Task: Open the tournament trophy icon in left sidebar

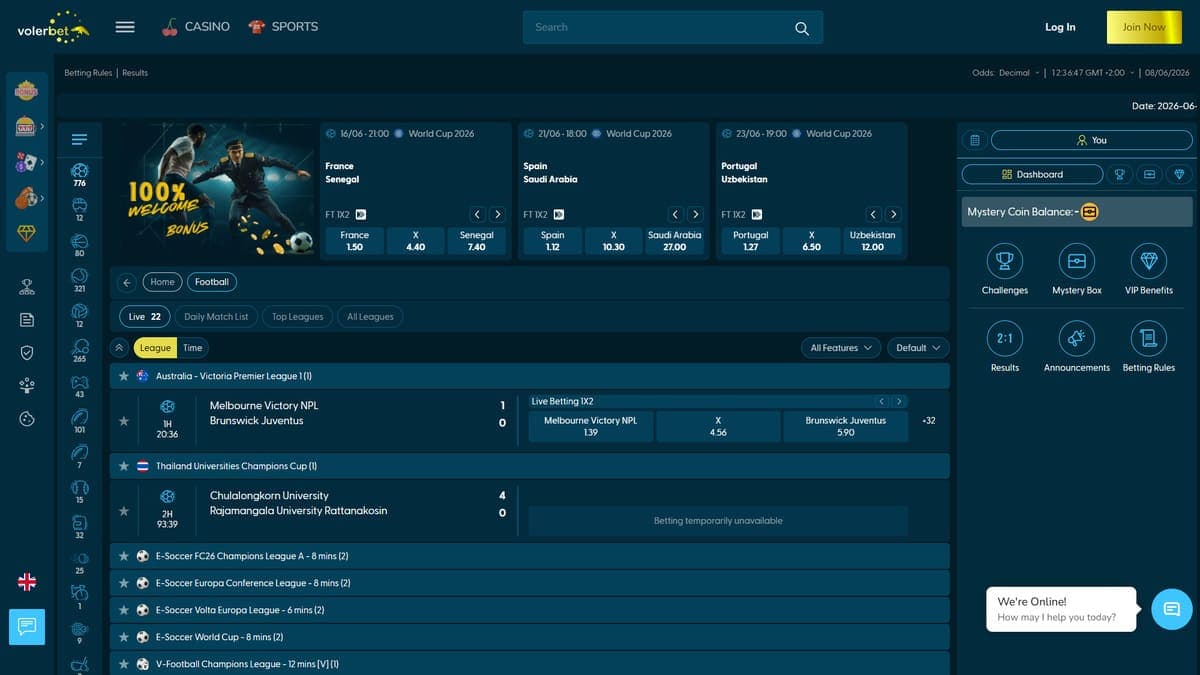Action: (27, 287)
